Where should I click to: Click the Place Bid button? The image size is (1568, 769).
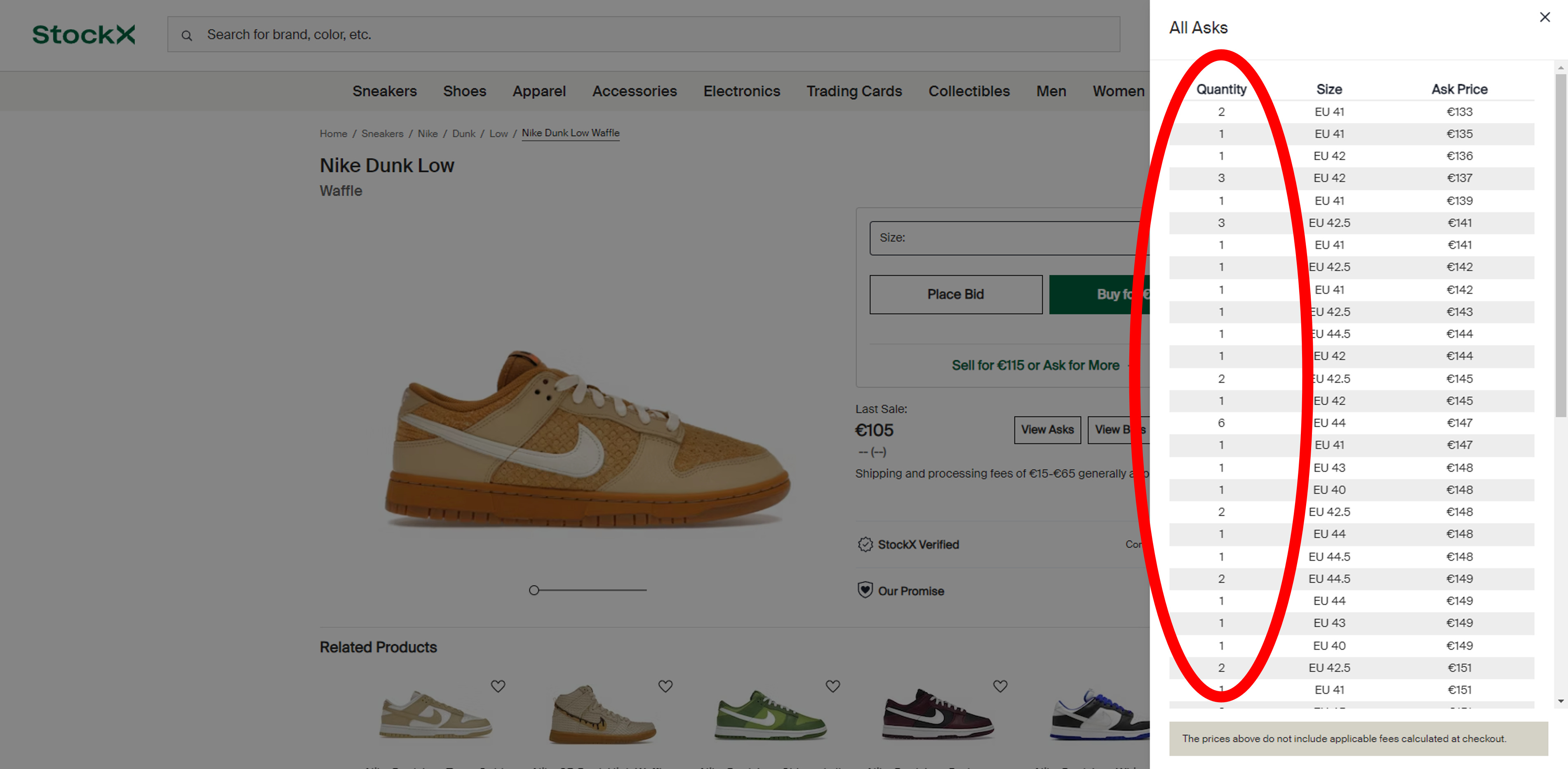pos(956,295)
